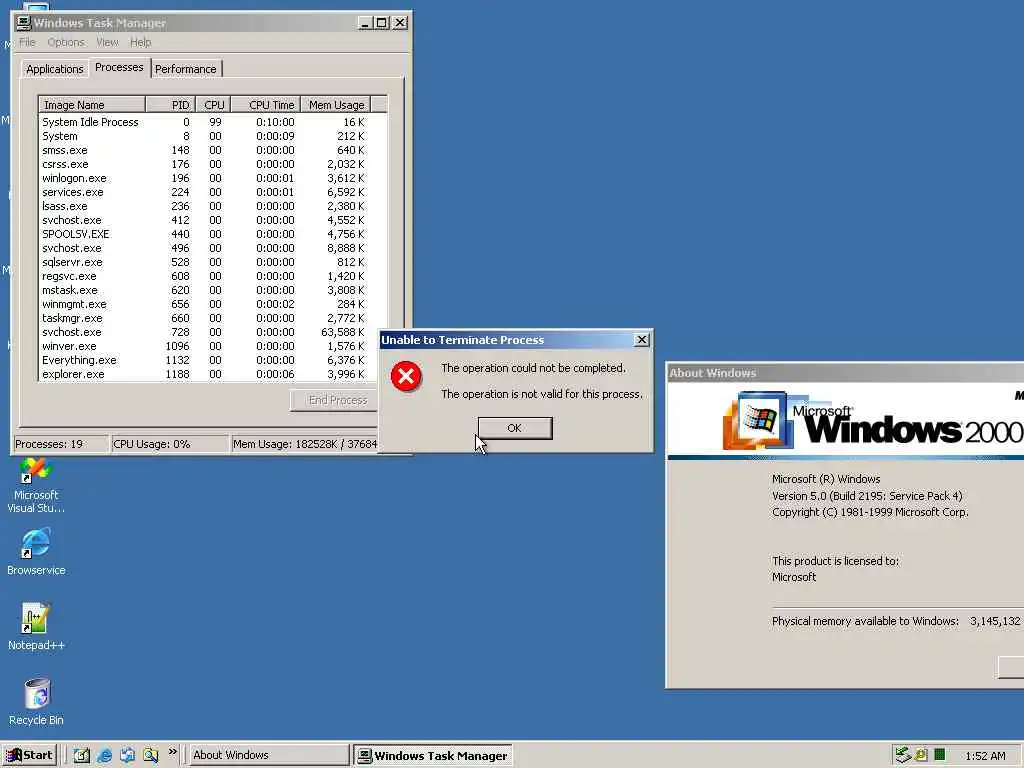Image resolution: width=1024 pixels, height=768 pixels.
Task: Click the red error icon in dialog
Action: click(406, 376)
